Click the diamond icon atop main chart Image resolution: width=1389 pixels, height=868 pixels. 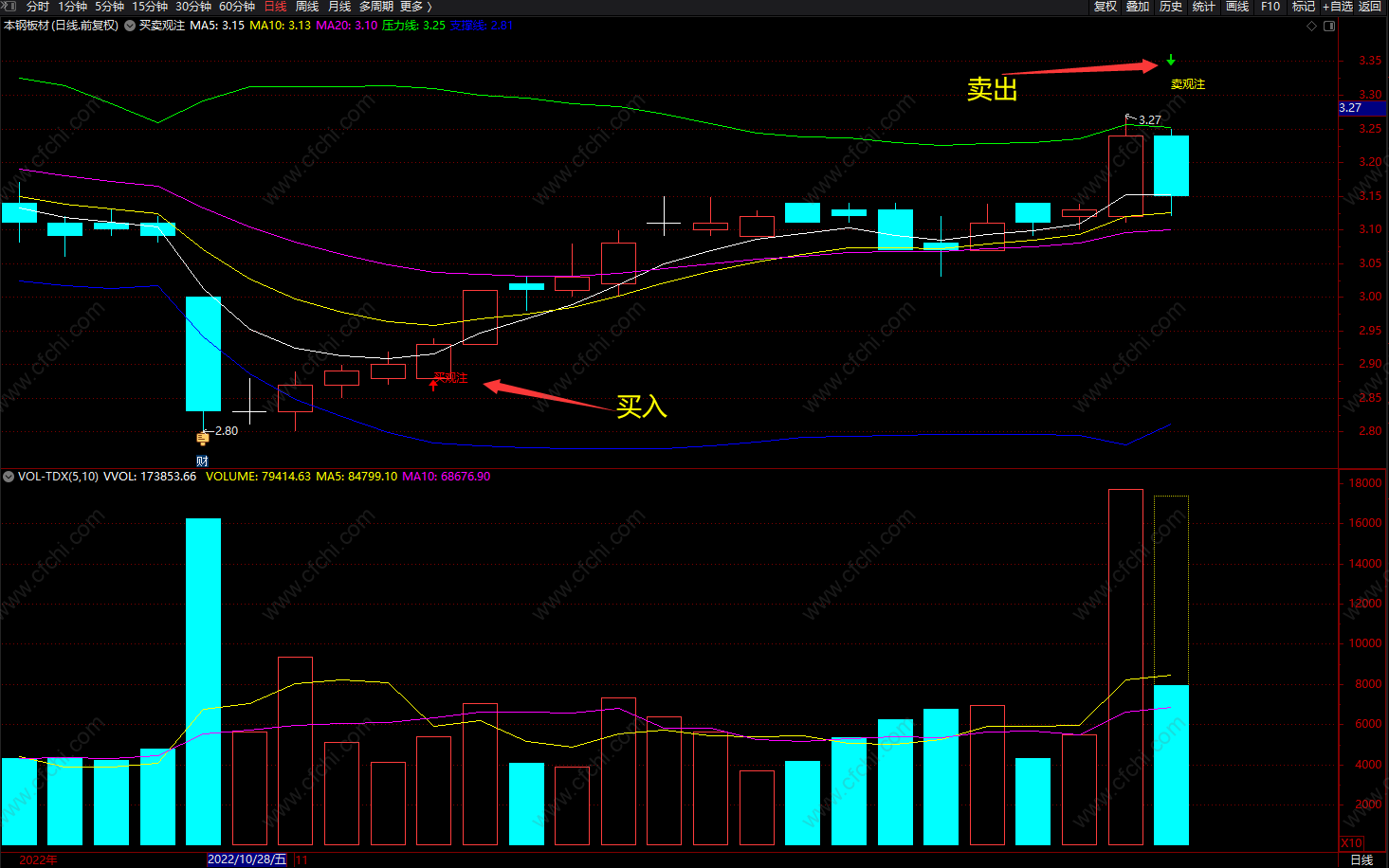pos(1312,26)
